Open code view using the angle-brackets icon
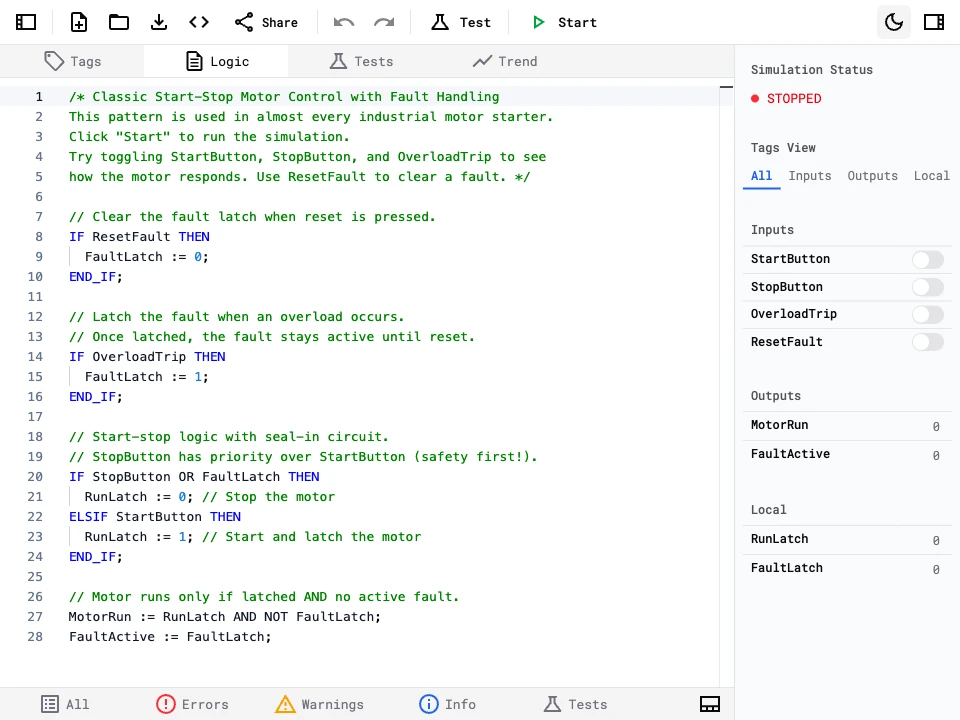Screen dimensions: 960x720 (x=198, y=21)
